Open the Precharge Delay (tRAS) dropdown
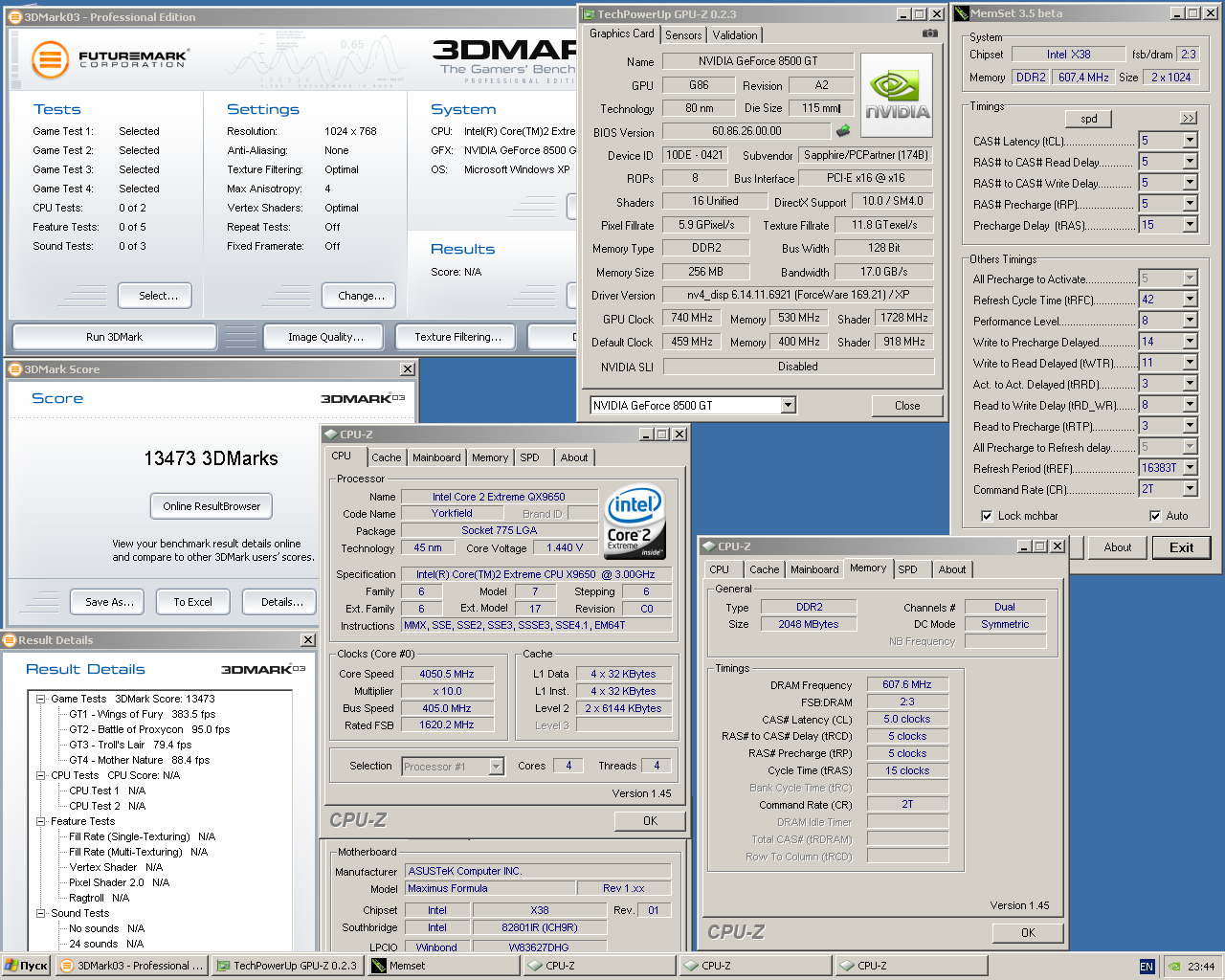This screenshot has height=980, width=1225. pyautogui.click(x=1190, y=225)
